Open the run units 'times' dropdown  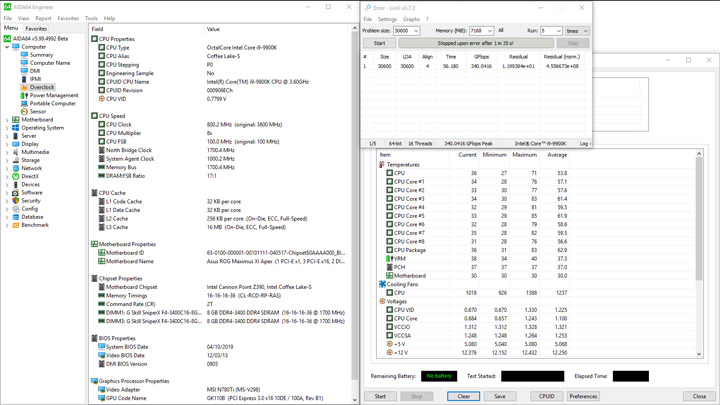[x=584, y=31]
